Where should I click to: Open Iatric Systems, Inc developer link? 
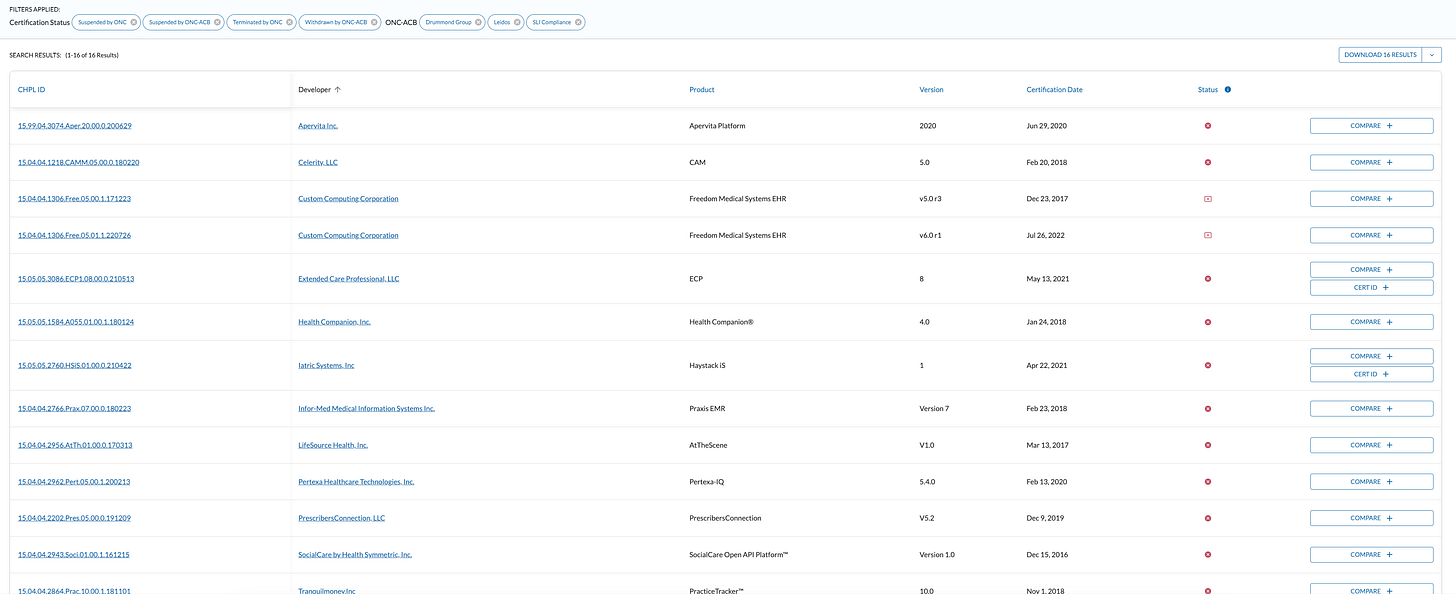tap(326, 366)
